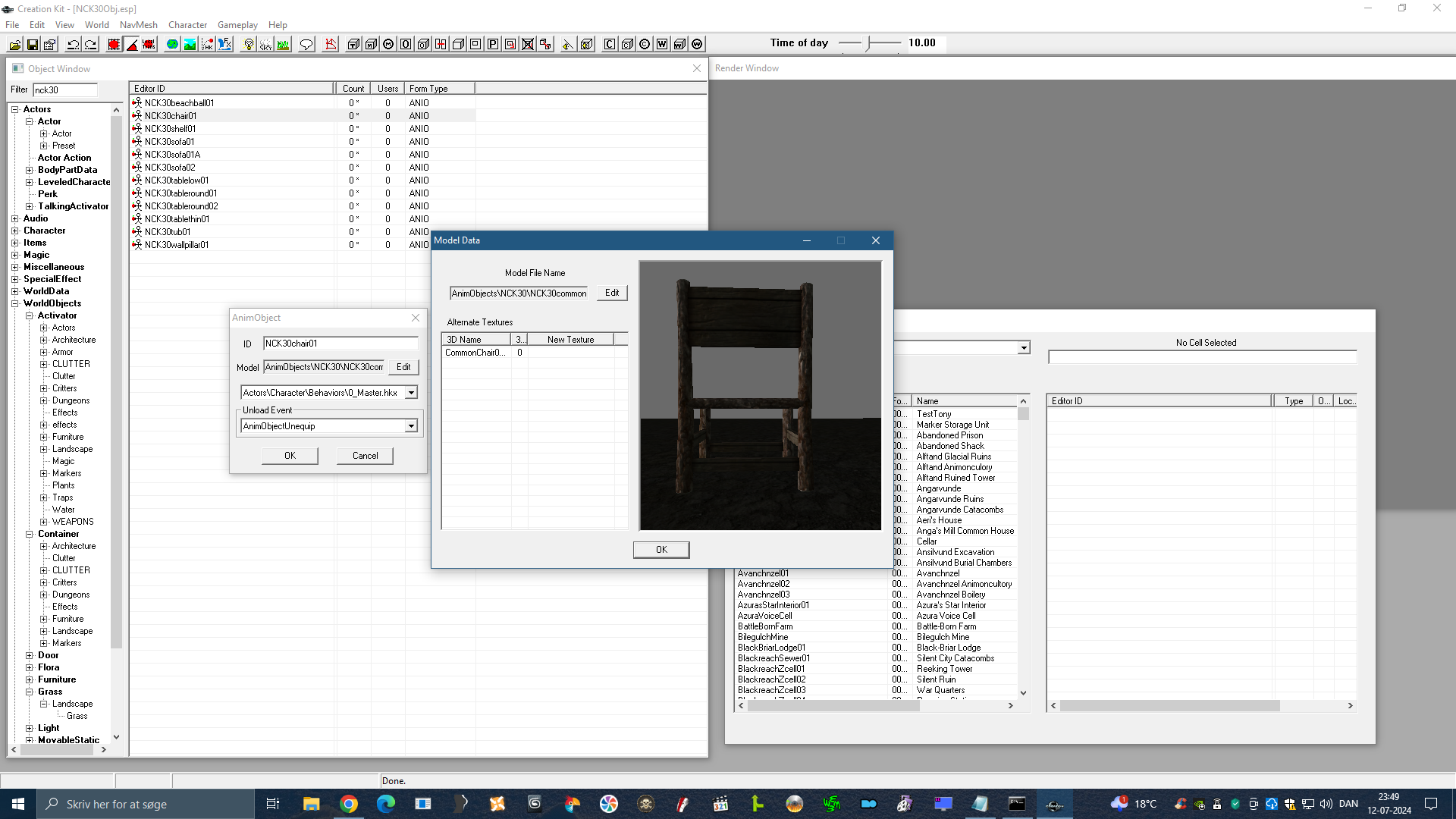
Task: Open the Landscape editing icon
Action: tap(190, 44)
